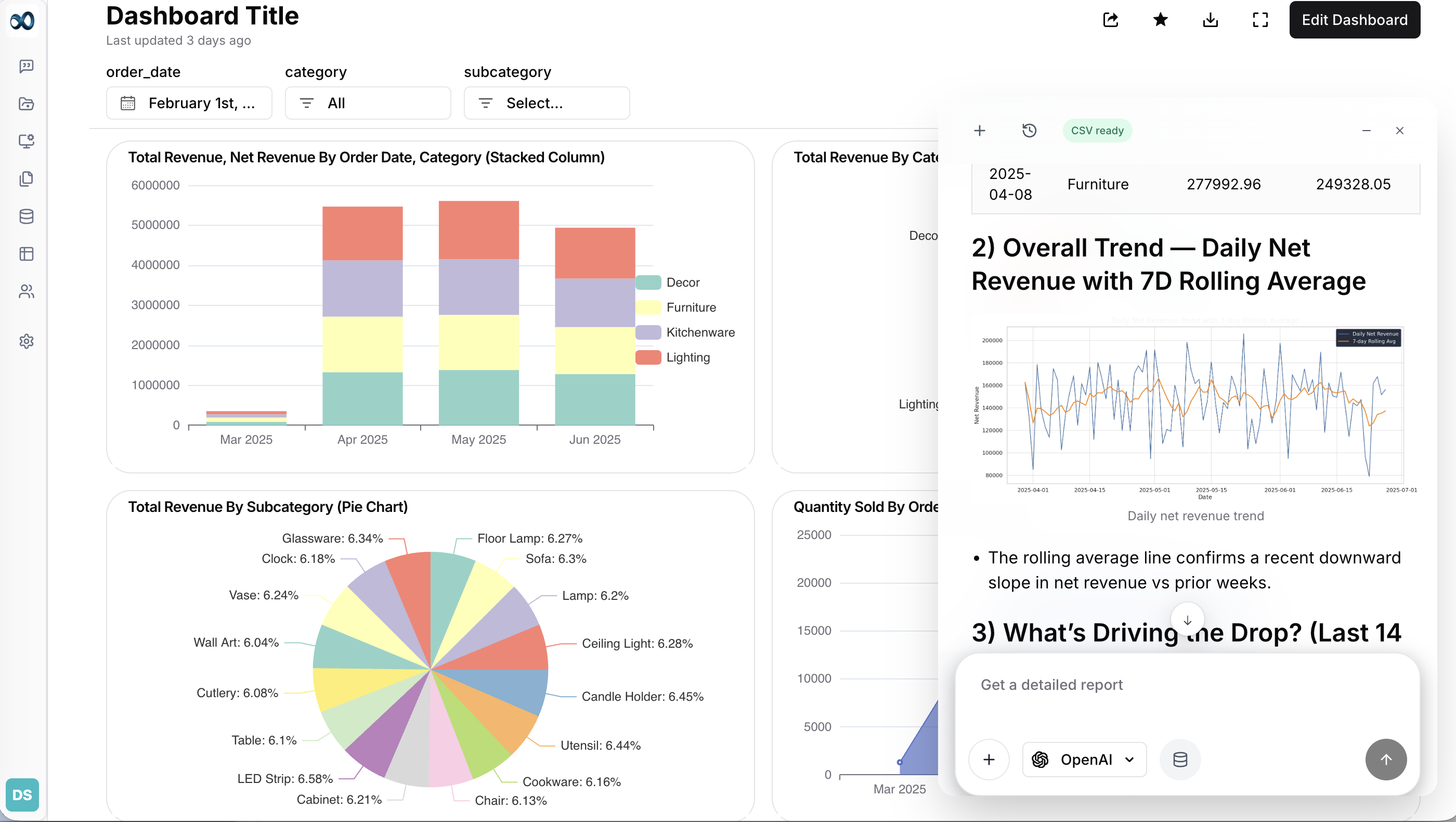
Task: Open chat history in the assistant panel
Action: (1029, 130)
